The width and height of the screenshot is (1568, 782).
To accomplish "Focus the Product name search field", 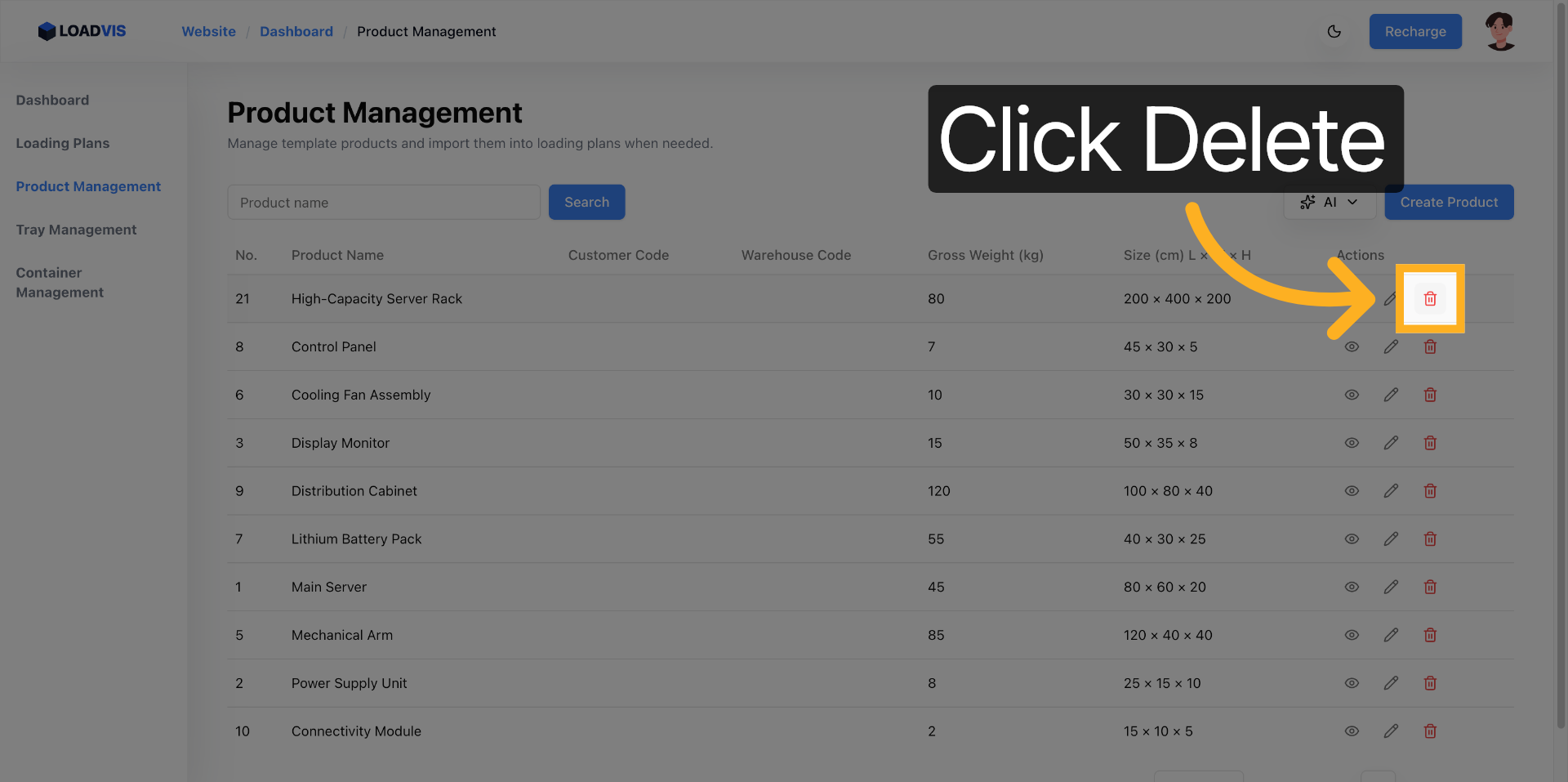I will click(384, 203).
